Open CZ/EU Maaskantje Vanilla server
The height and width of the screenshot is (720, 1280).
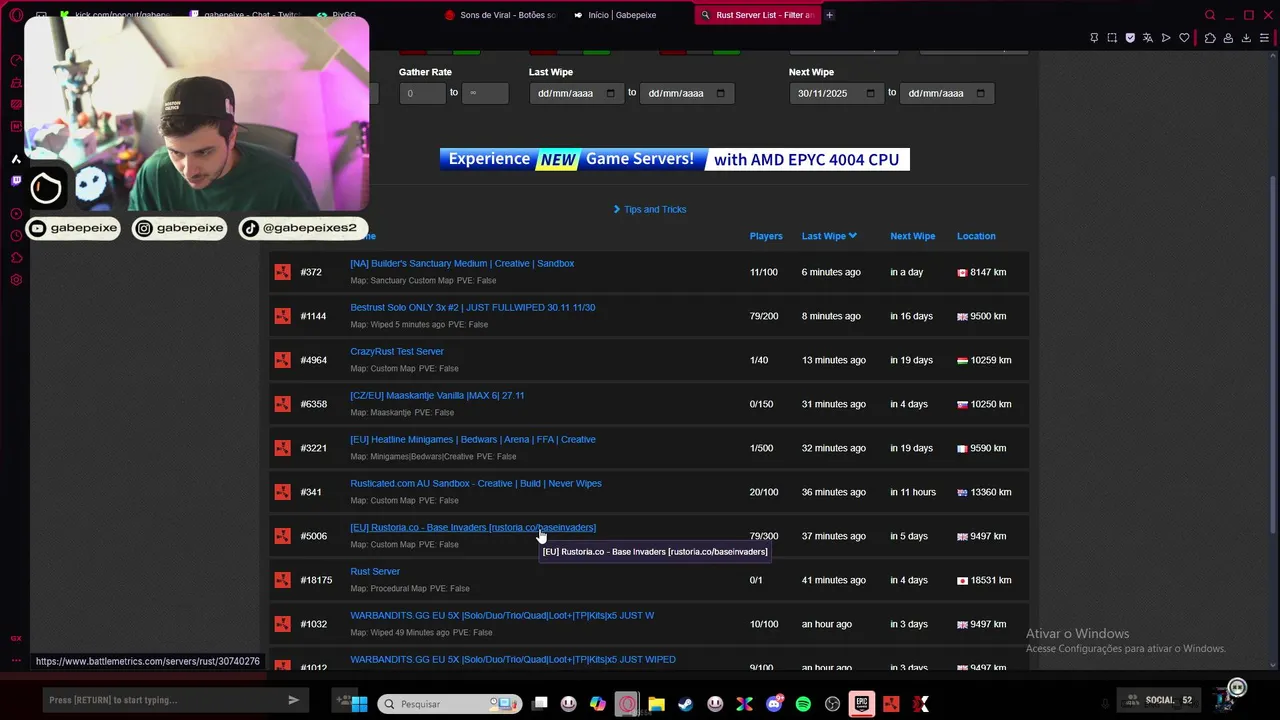(437, 396)
